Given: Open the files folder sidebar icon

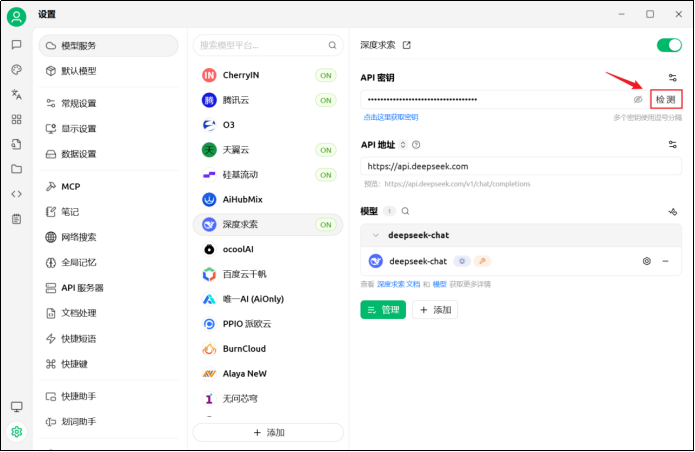Looking at the screenshot, I should coord(16,169).
